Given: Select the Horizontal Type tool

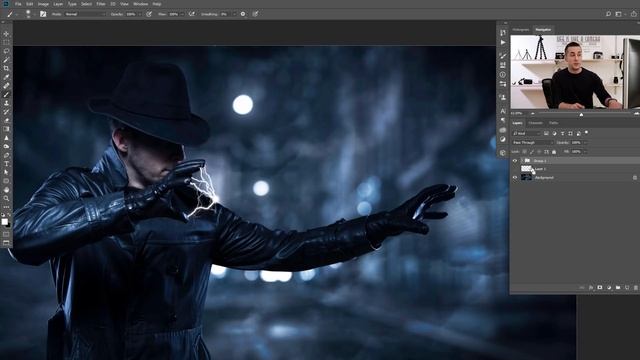Looking at the screenshot, I should point(6,164).
